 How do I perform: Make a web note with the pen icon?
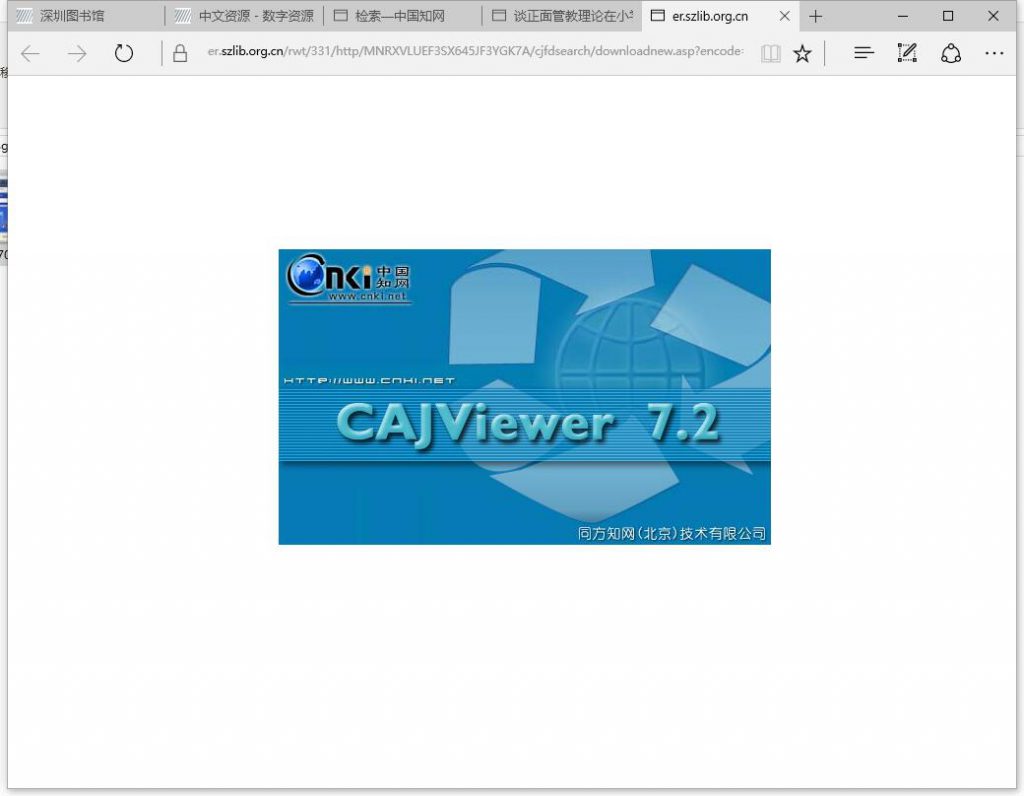(x=907, y=54)
